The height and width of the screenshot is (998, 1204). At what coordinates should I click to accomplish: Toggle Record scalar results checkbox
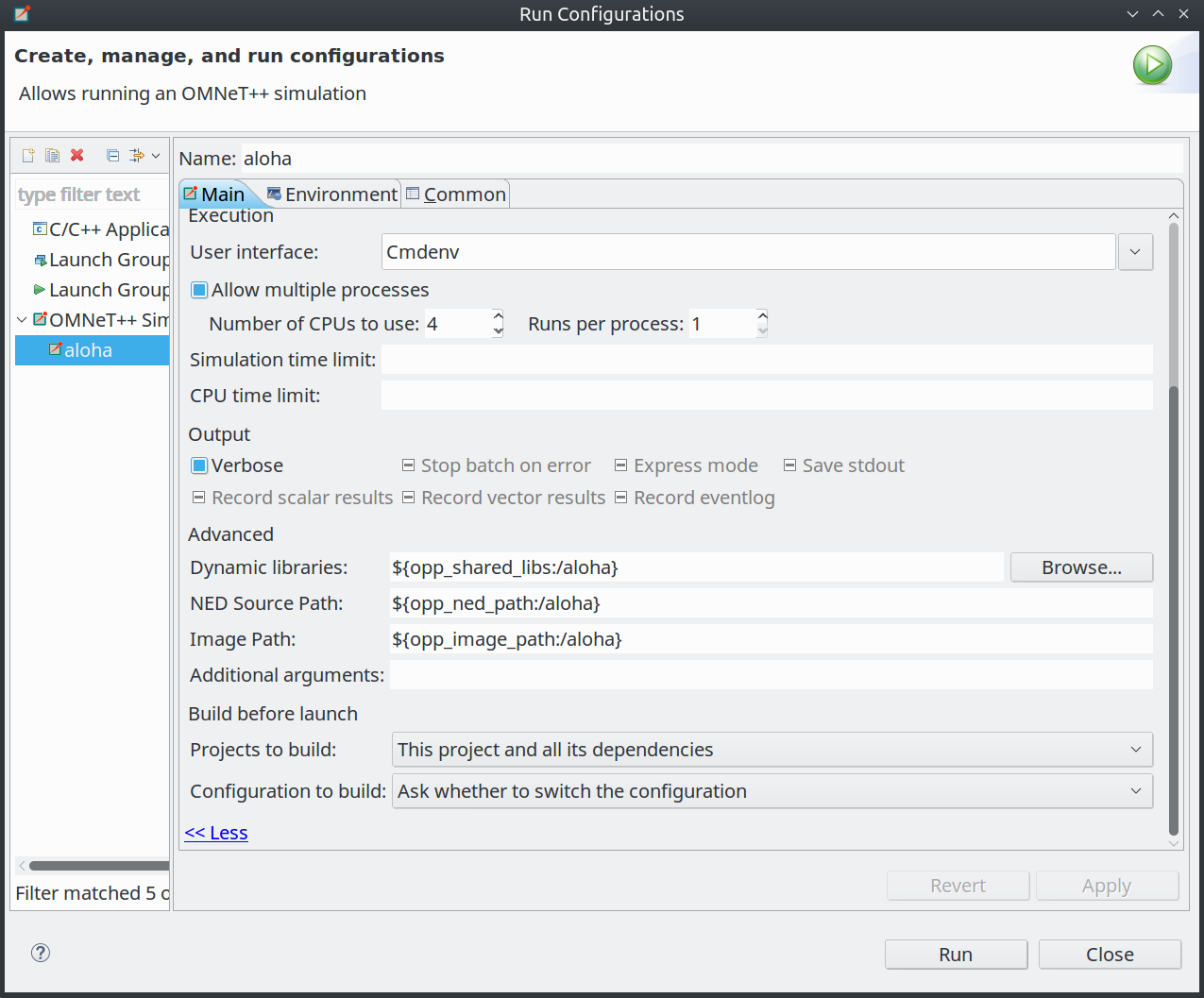[199, 498]
